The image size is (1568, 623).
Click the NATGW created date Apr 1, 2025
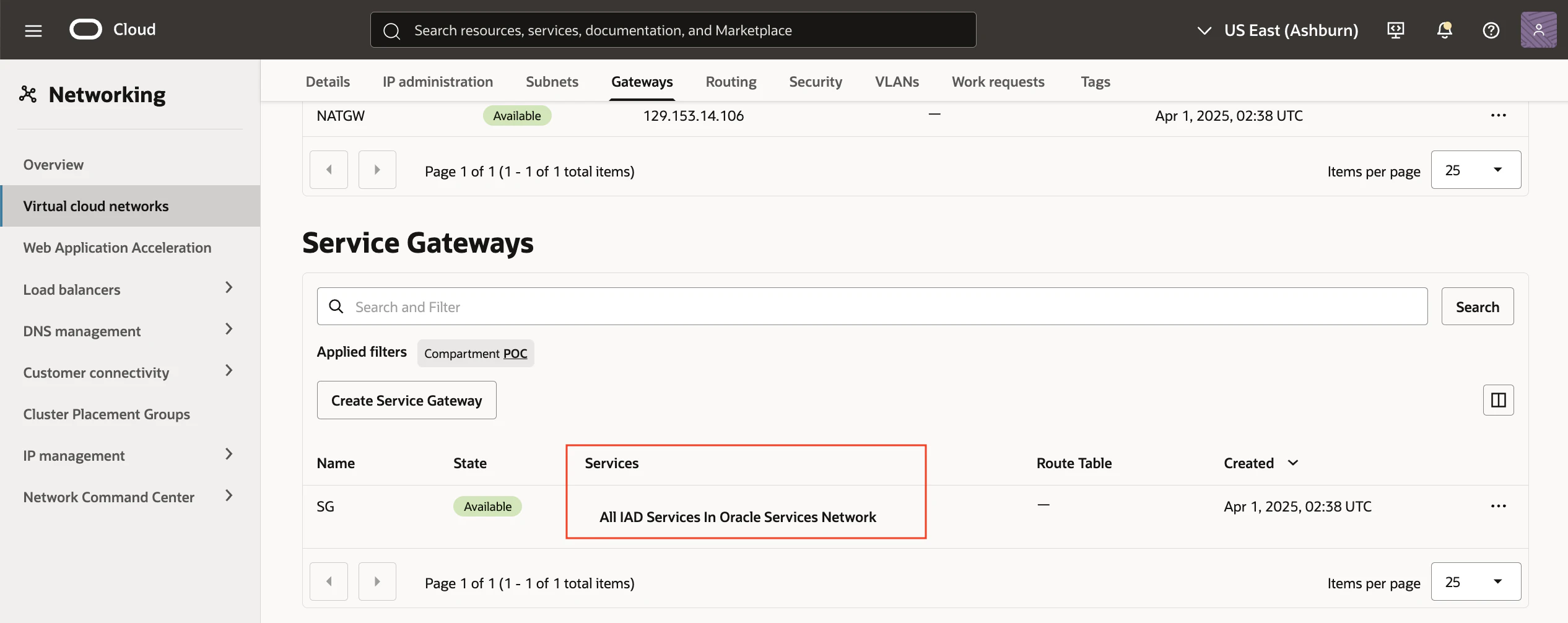coord(1229,116)
